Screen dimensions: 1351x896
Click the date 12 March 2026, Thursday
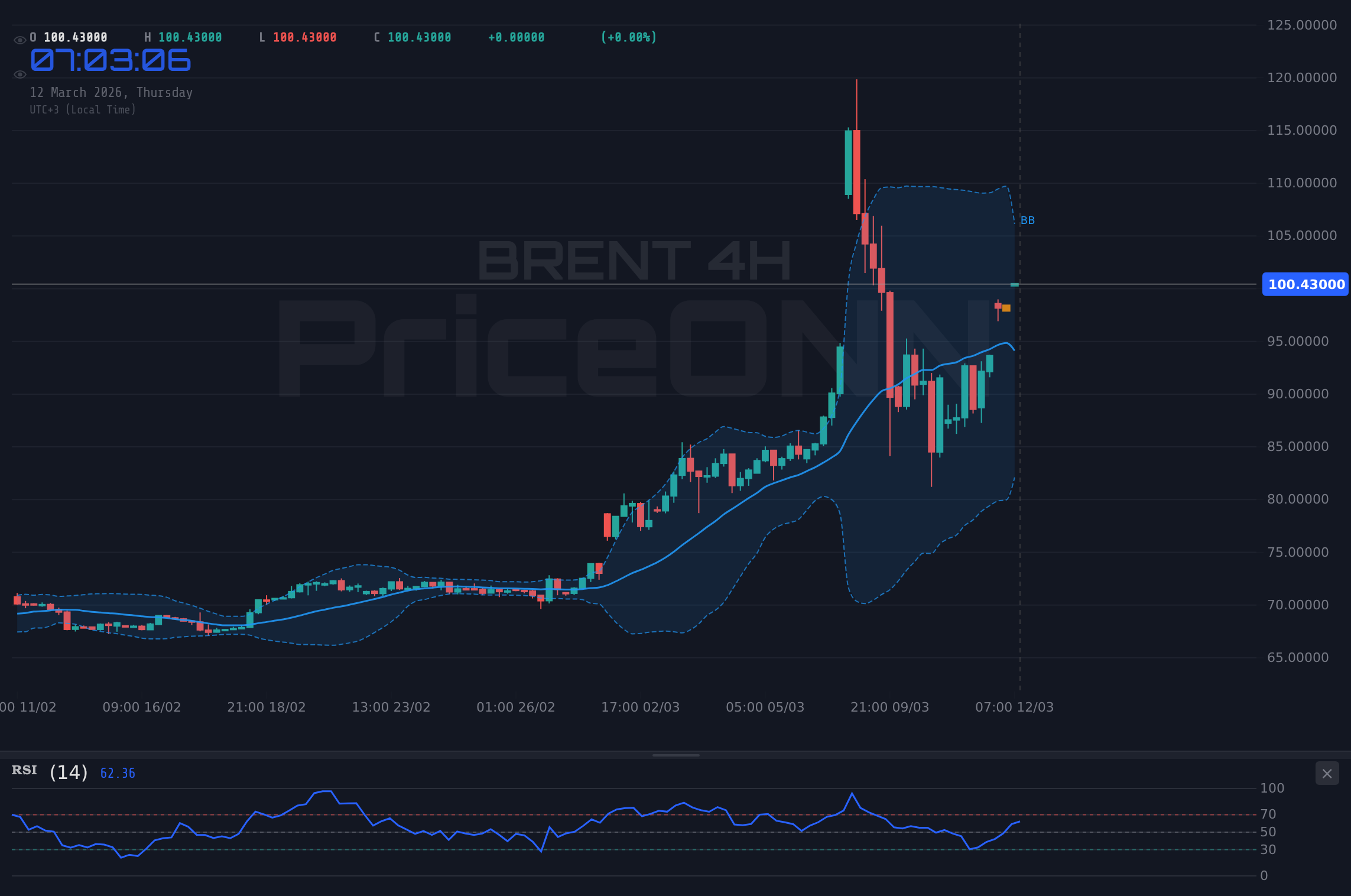pyautogui.click(x=111, y=93)
